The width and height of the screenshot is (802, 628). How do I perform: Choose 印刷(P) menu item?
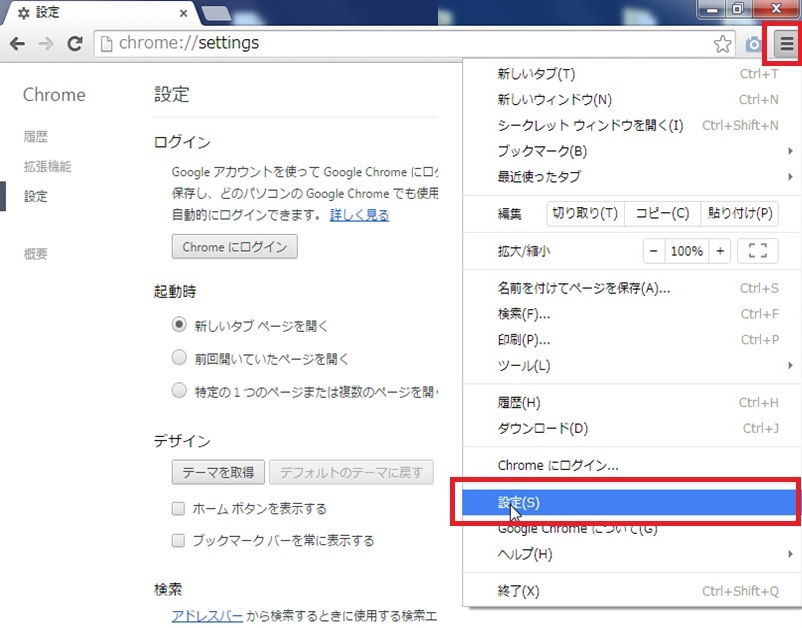click(x=631, y=340)
